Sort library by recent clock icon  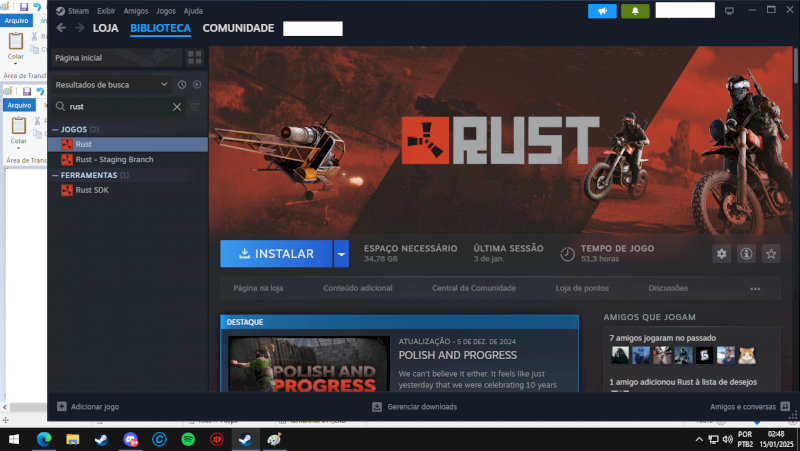point(182,85)
